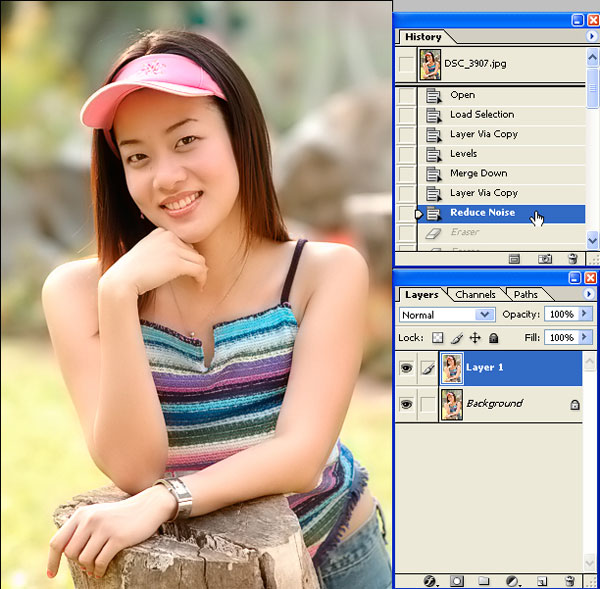Click the state icon beside Merge Down
Viewport: 600px width, 589px height.
click(434, 174)
